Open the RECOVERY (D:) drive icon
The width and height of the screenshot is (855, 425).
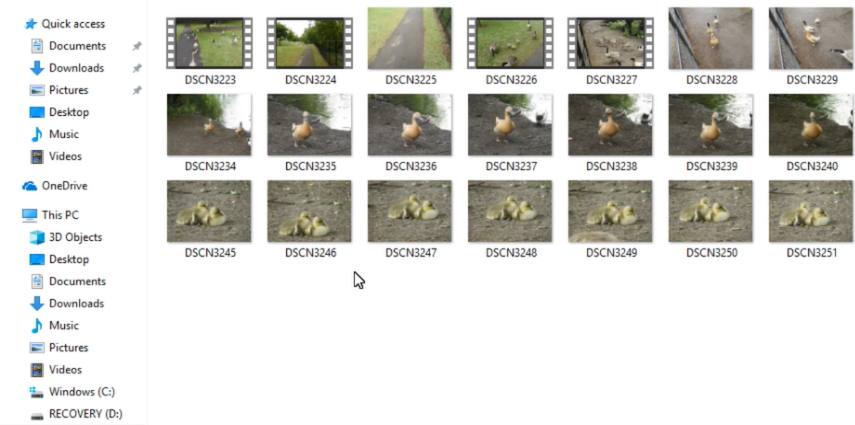point(37,415)
